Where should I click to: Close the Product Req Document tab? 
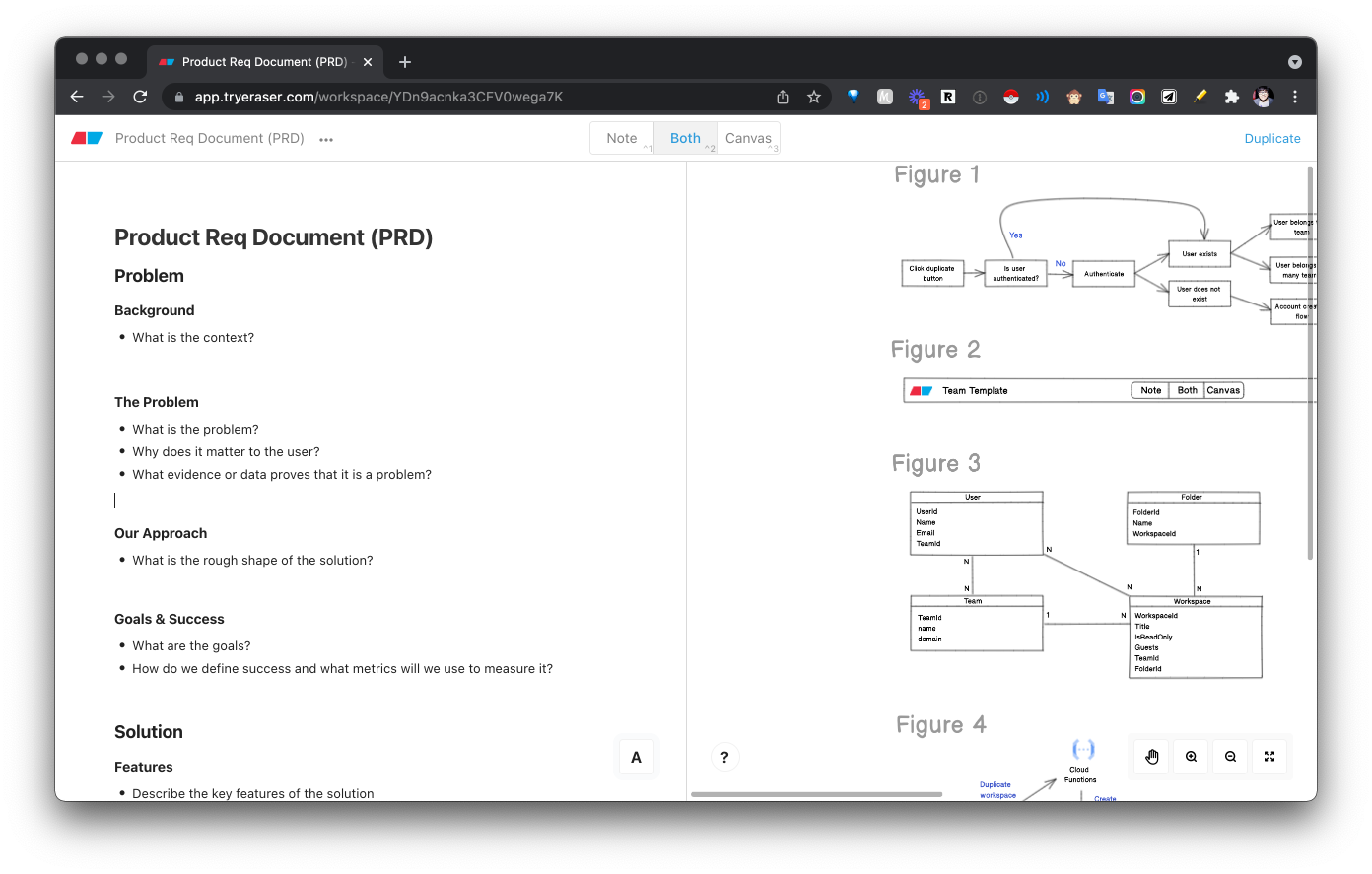click(x=368, y=62)
